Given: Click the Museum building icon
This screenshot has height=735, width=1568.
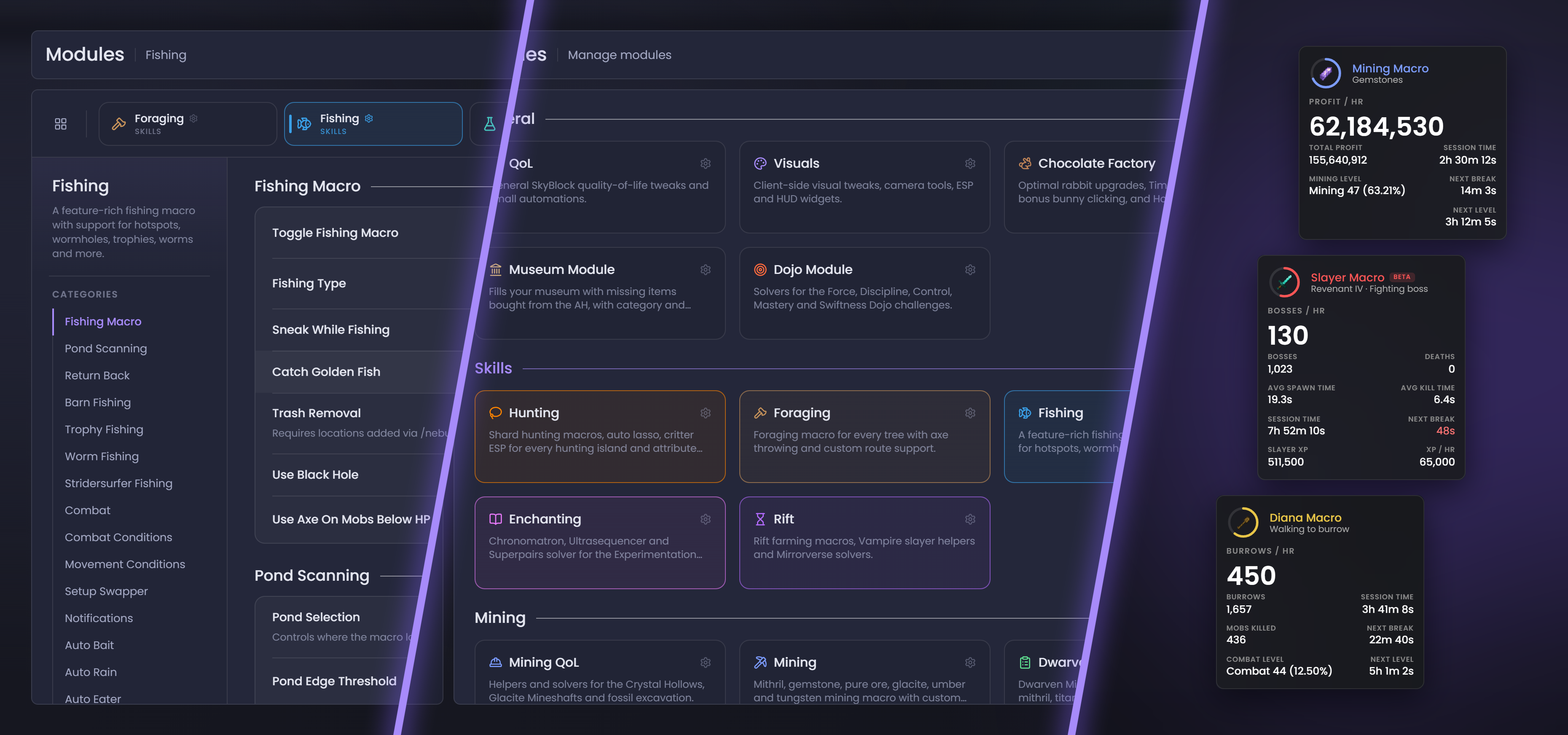Looking at the screenshot, I should [x=495, y=270].
